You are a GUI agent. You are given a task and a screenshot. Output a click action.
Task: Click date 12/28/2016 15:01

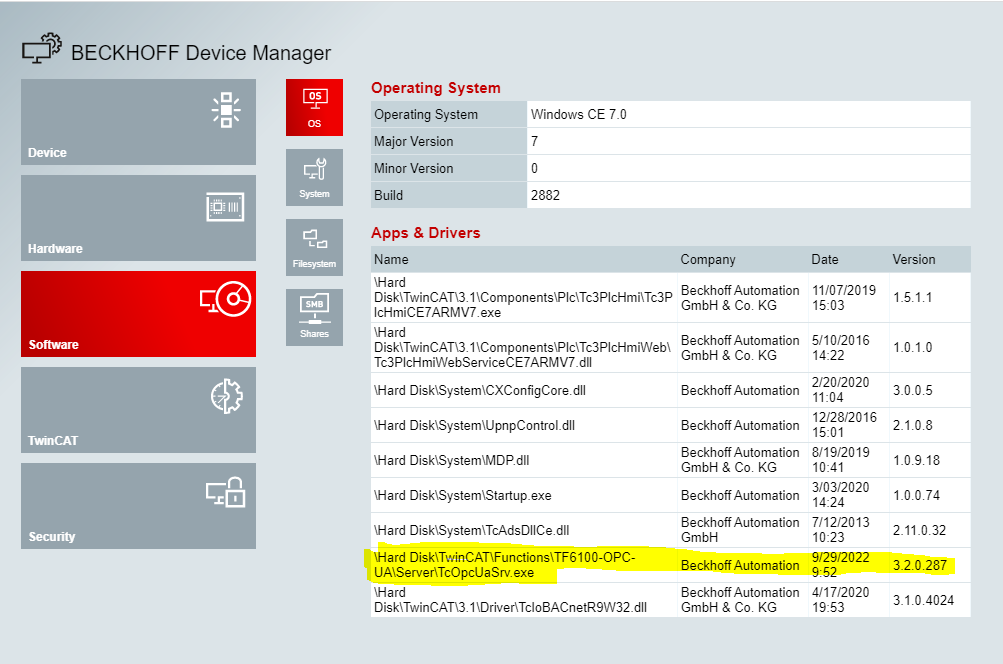[x=844, y=425]
